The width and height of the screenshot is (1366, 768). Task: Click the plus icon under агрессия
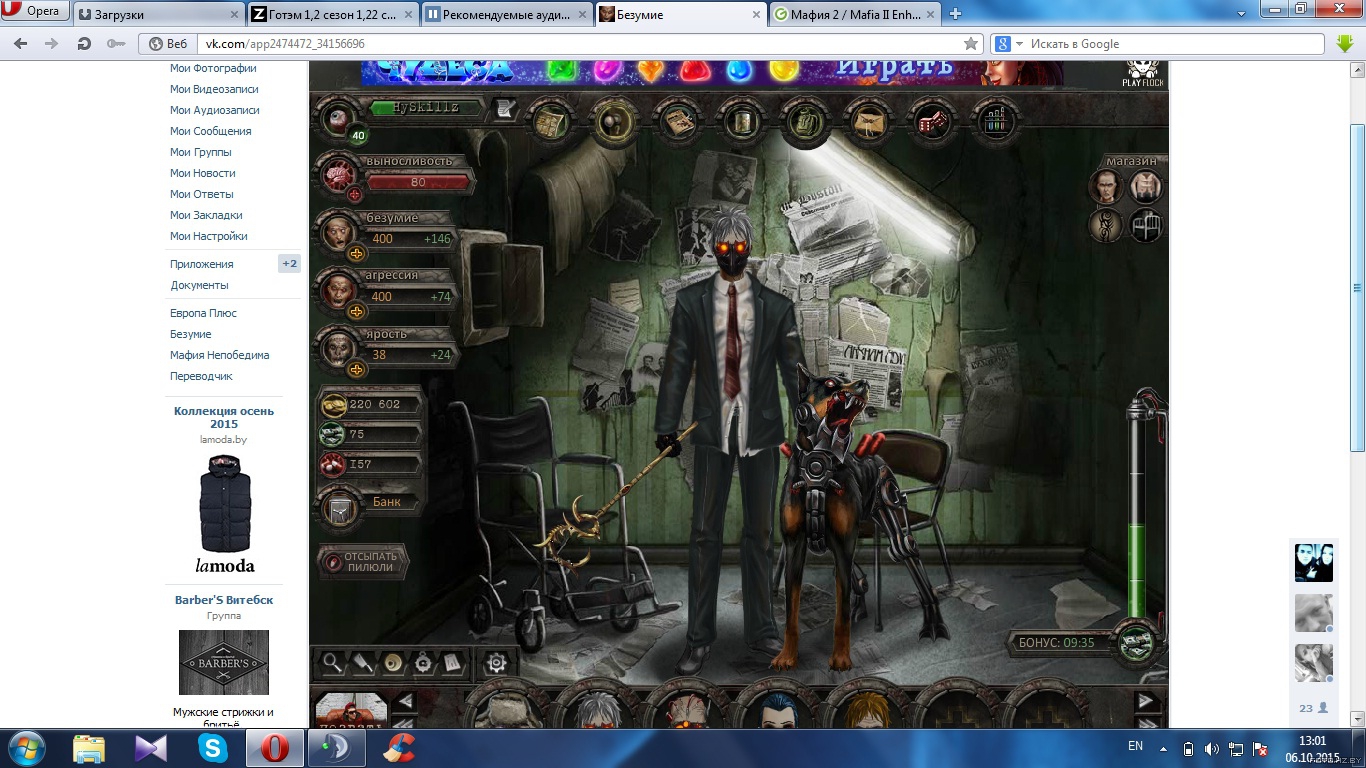(355, 311)
